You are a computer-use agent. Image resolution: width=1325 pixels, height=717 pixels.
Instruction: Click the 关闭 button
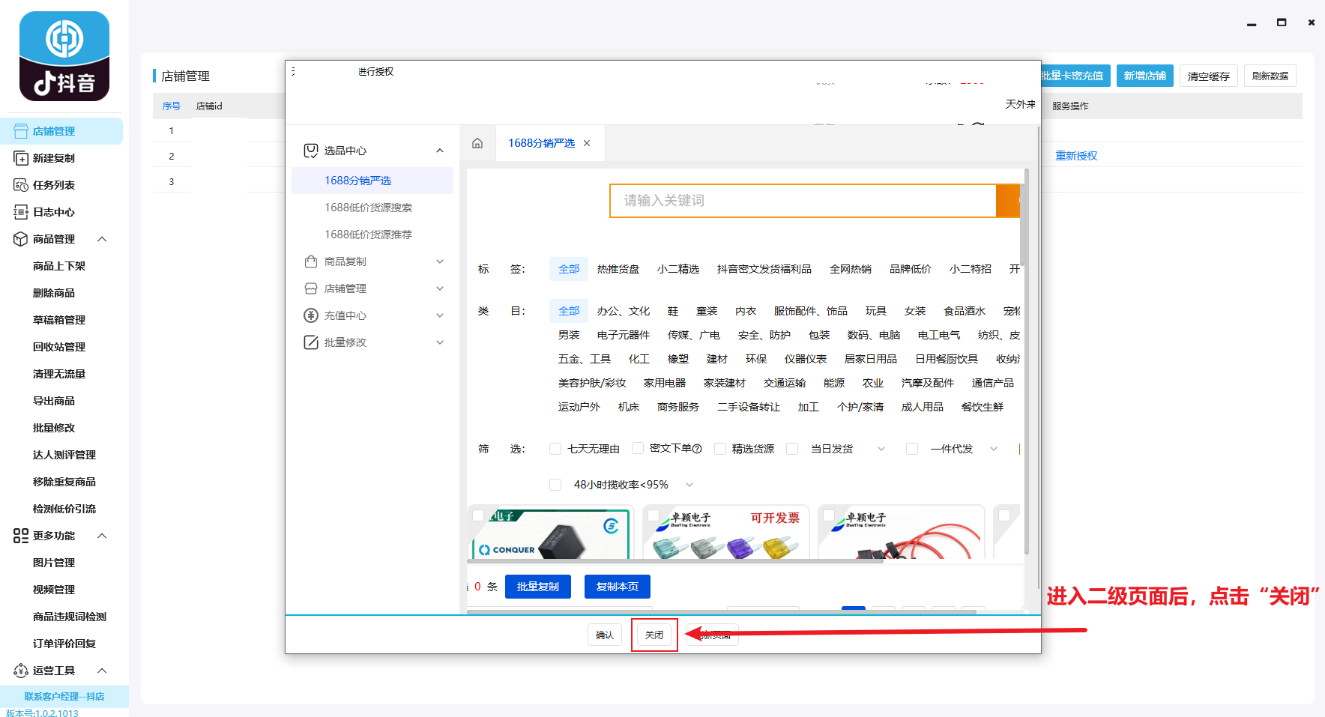coord(654,635)
